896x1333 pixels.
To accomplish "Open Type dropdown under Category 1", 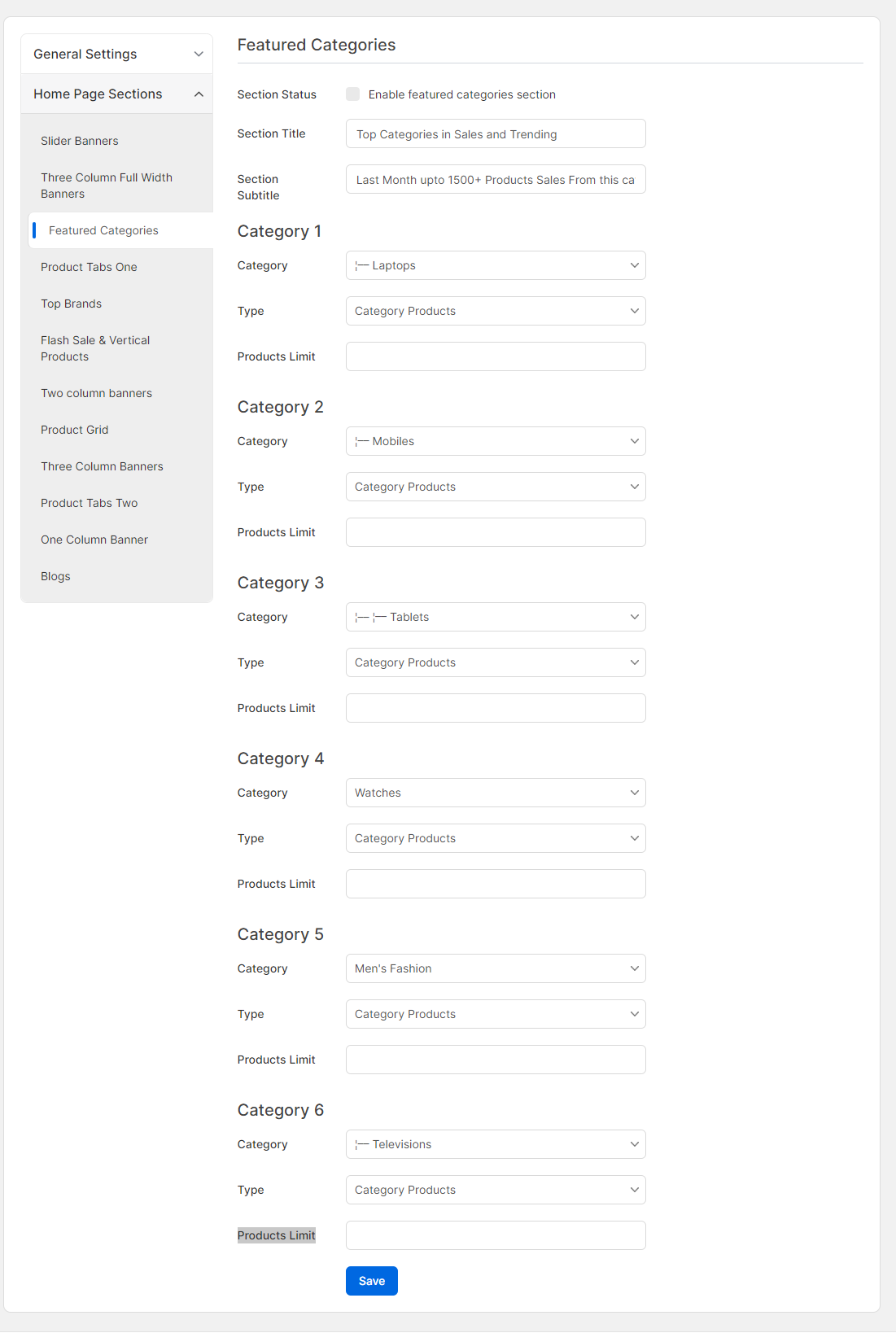I will pos(495,311).
